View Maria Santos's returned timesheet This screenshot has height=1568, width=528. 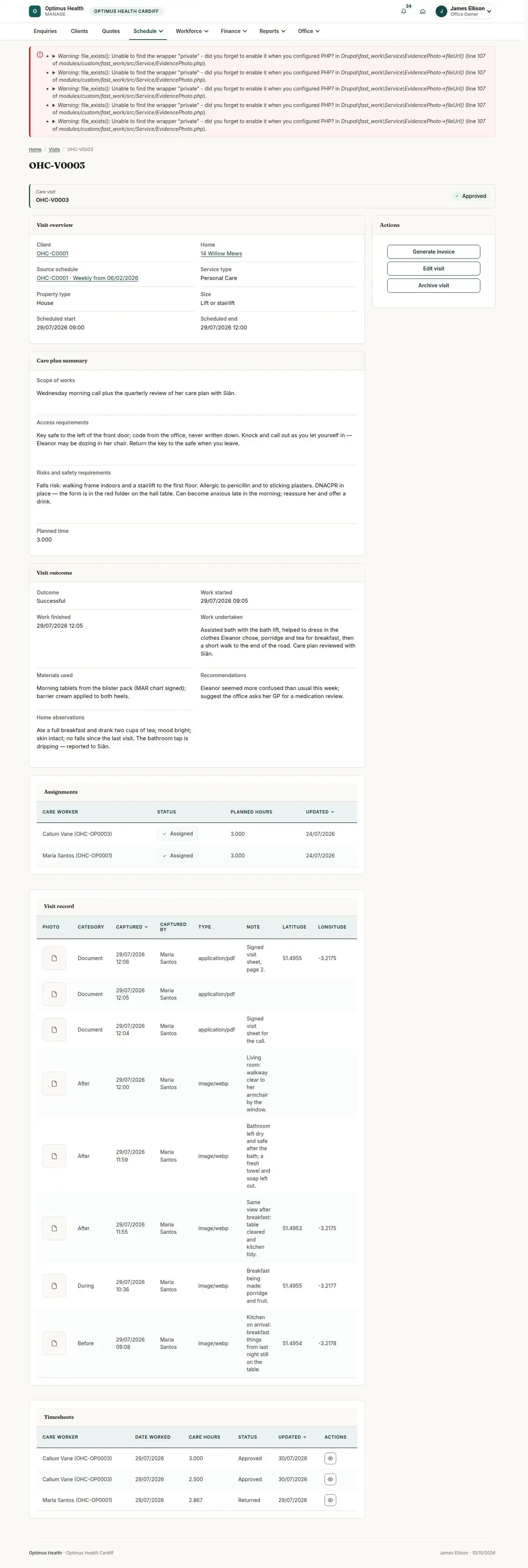pos(330,1500)
